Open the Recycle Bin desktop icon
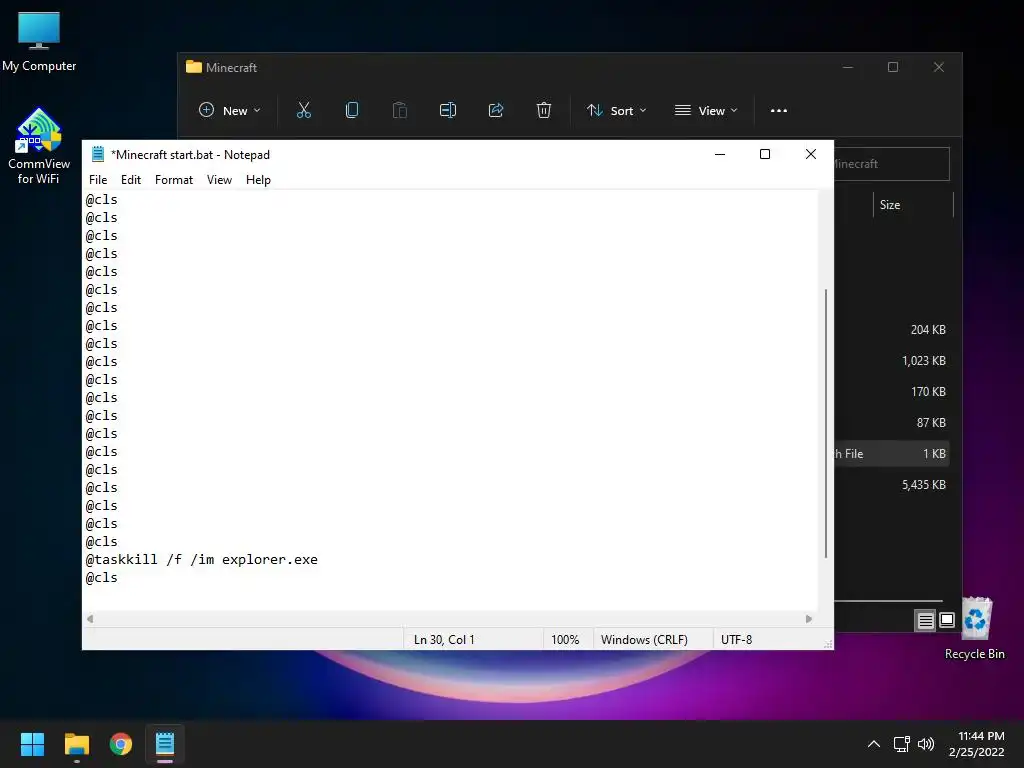 (975, 629)
